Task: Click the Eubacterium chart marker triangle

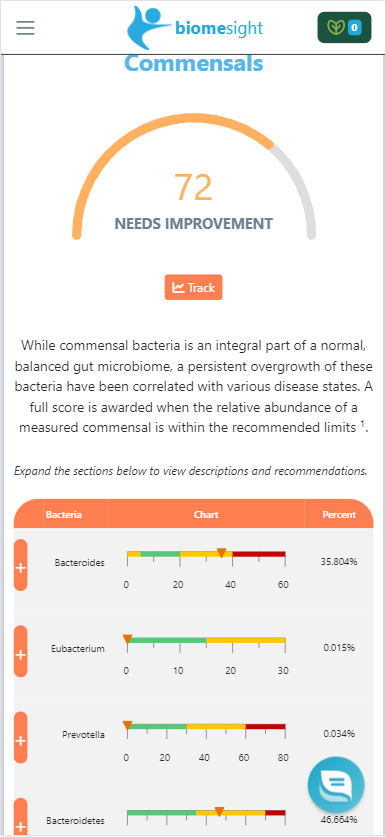Action: coord(127,639)
